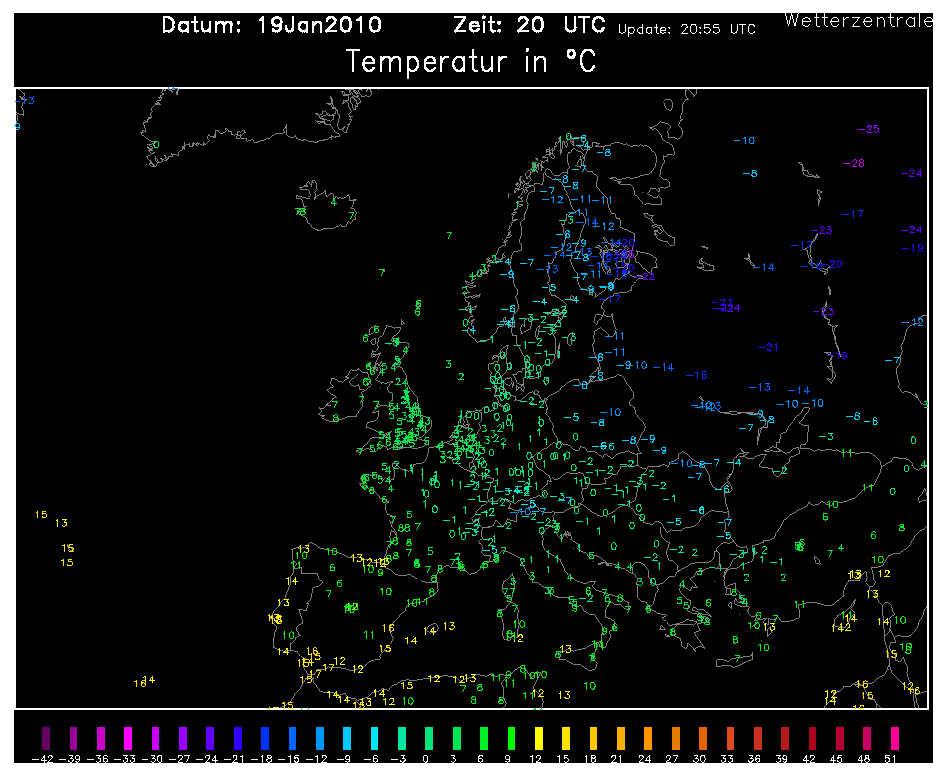
Task: Click the 18 legend value label
Action: pos(593,758)
